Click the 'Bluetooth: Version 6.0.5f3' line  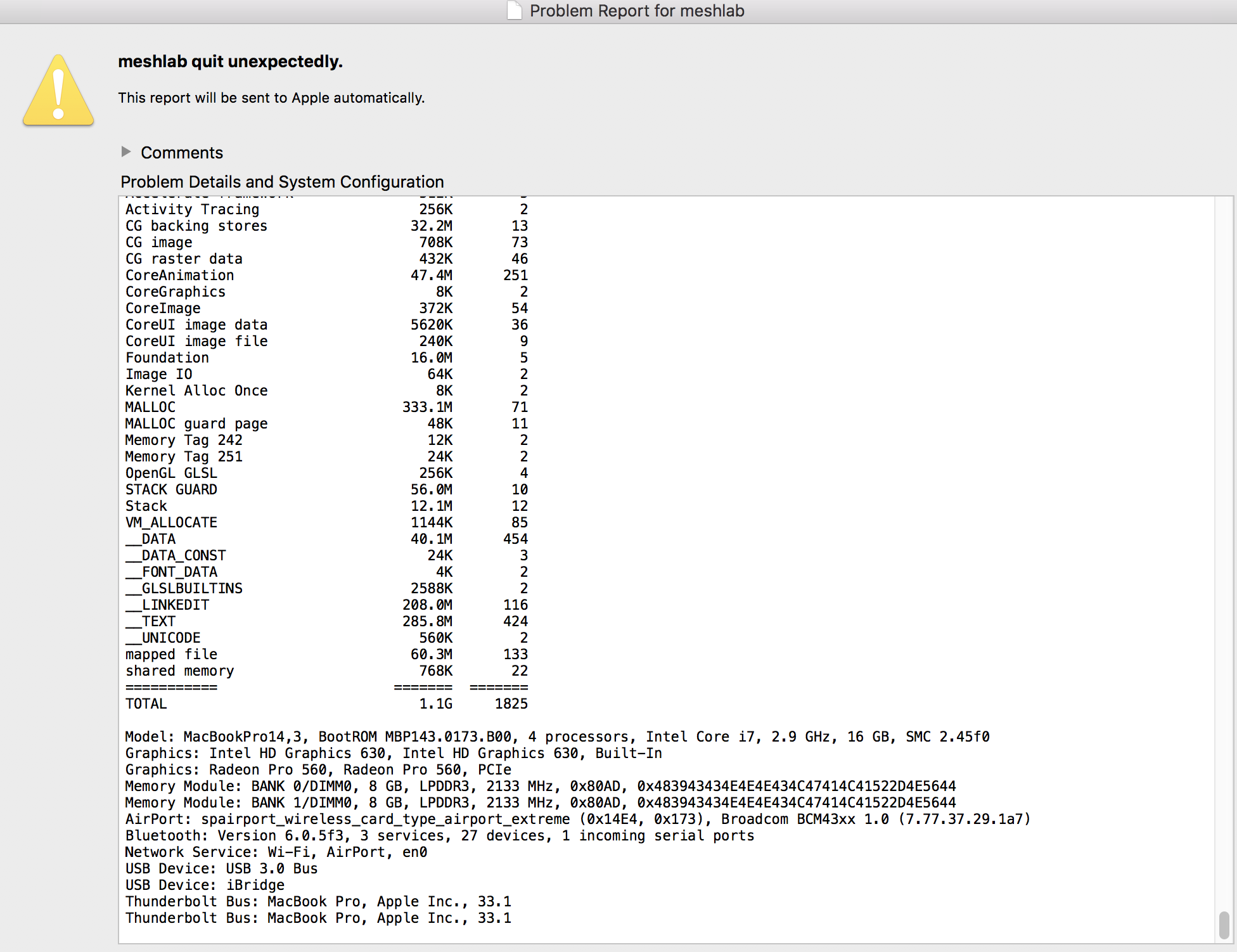440,835
